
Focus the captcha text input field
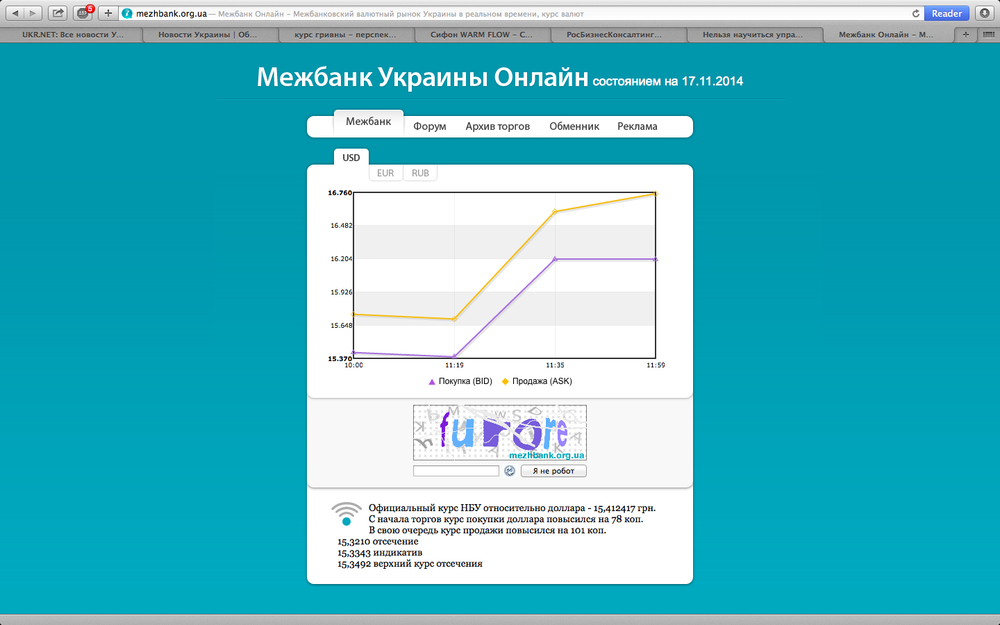tap(456, 471)
